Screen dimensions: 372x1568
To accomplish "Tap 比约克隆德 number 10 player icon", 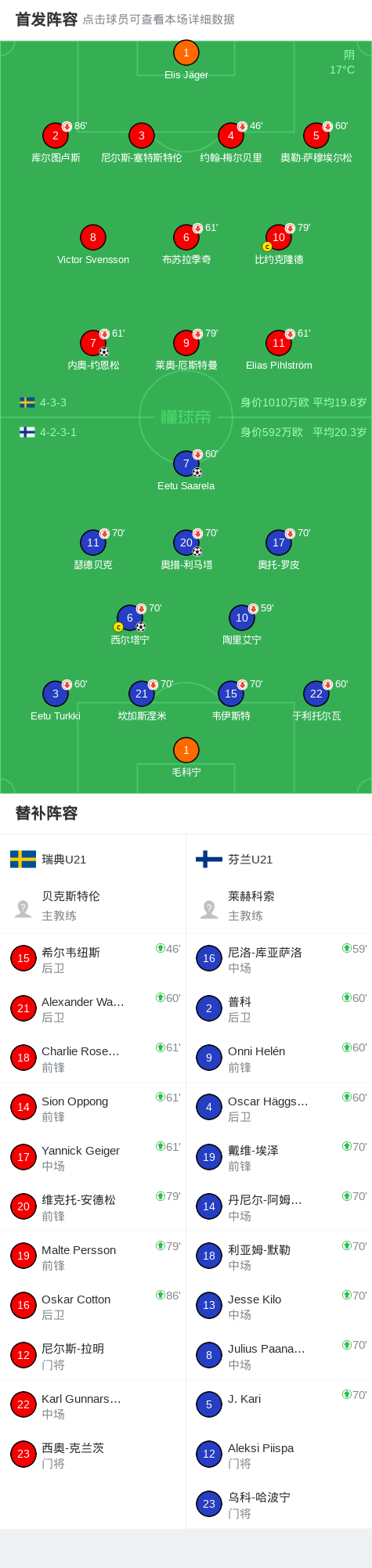I will coord(279,237).
